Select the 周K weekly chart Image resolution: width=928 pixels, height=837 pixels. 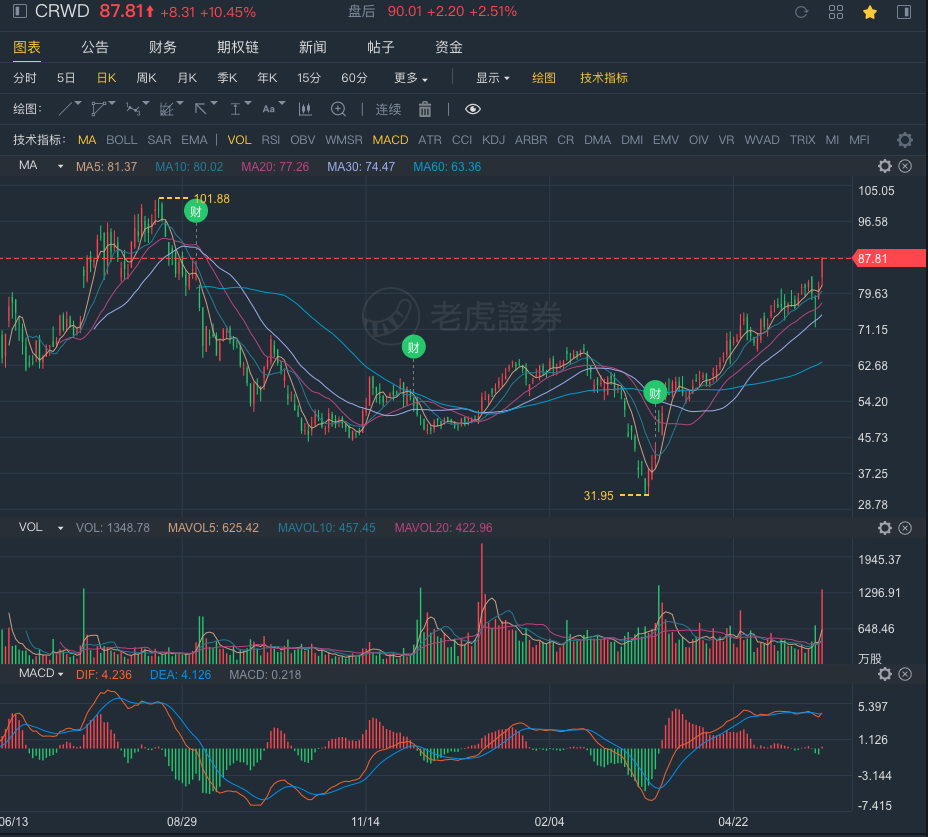[x=146, y=78]
